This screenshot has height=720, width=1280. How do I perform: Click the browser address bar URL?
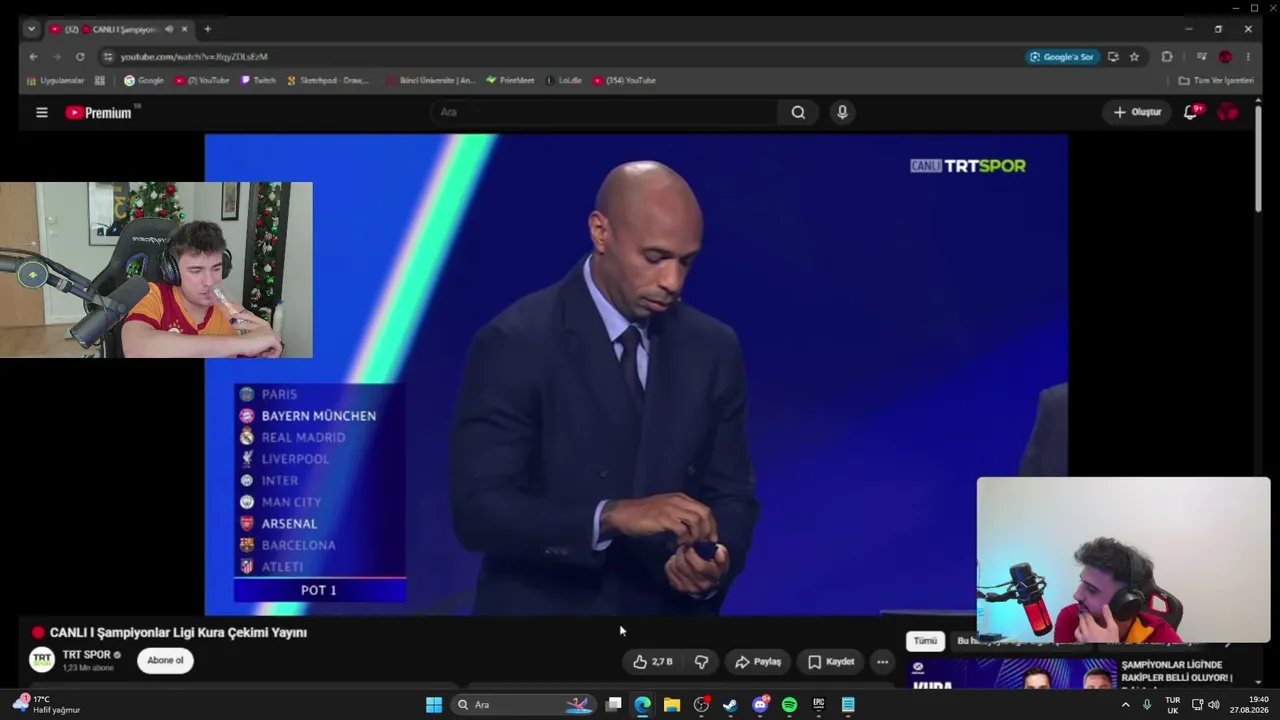point(194,57)
